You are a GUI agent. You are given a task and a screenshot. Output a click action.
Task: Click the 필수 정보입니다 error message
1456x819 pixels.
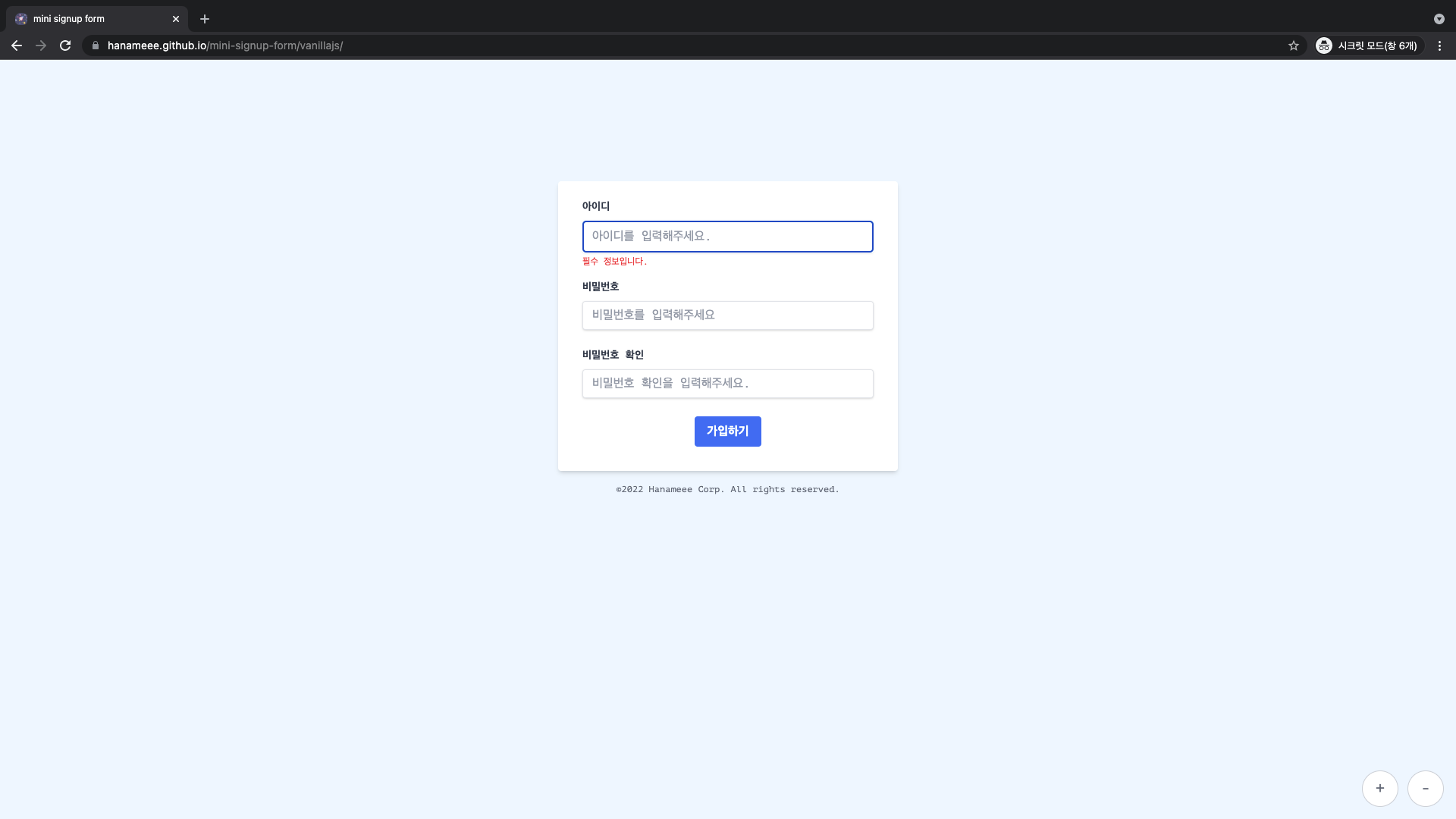[x=614, y=262]
